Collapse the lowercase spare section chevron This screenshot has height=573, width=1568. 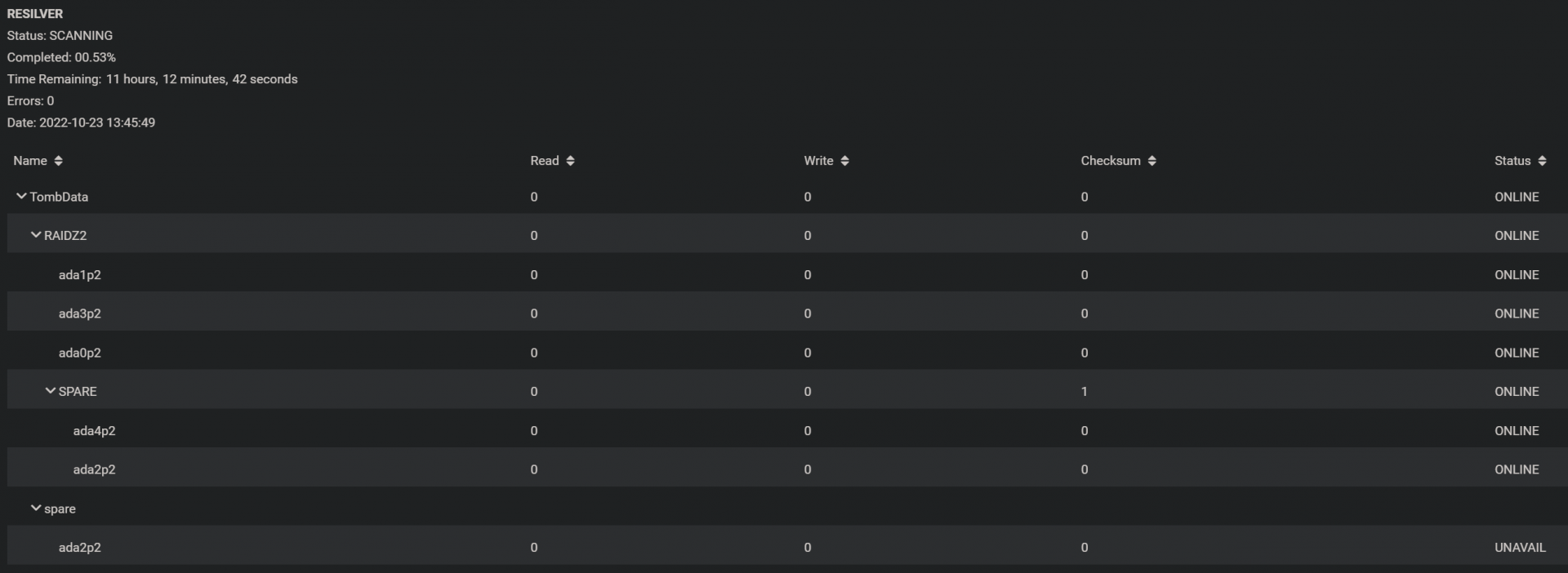[x=35, y=508]
